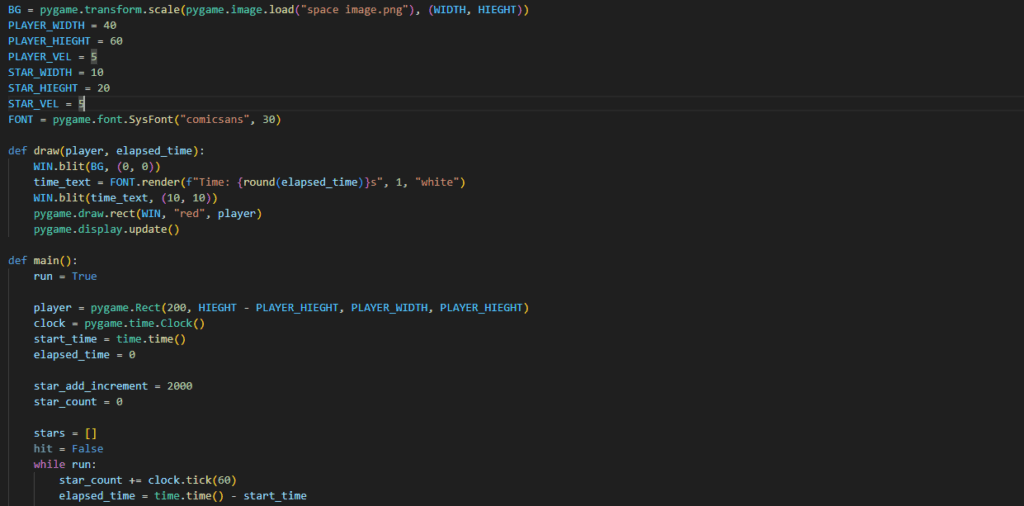Click the main function name in its definition
Screen dimensions: 1024x506
pyautogui.click(x=46, y=261)
